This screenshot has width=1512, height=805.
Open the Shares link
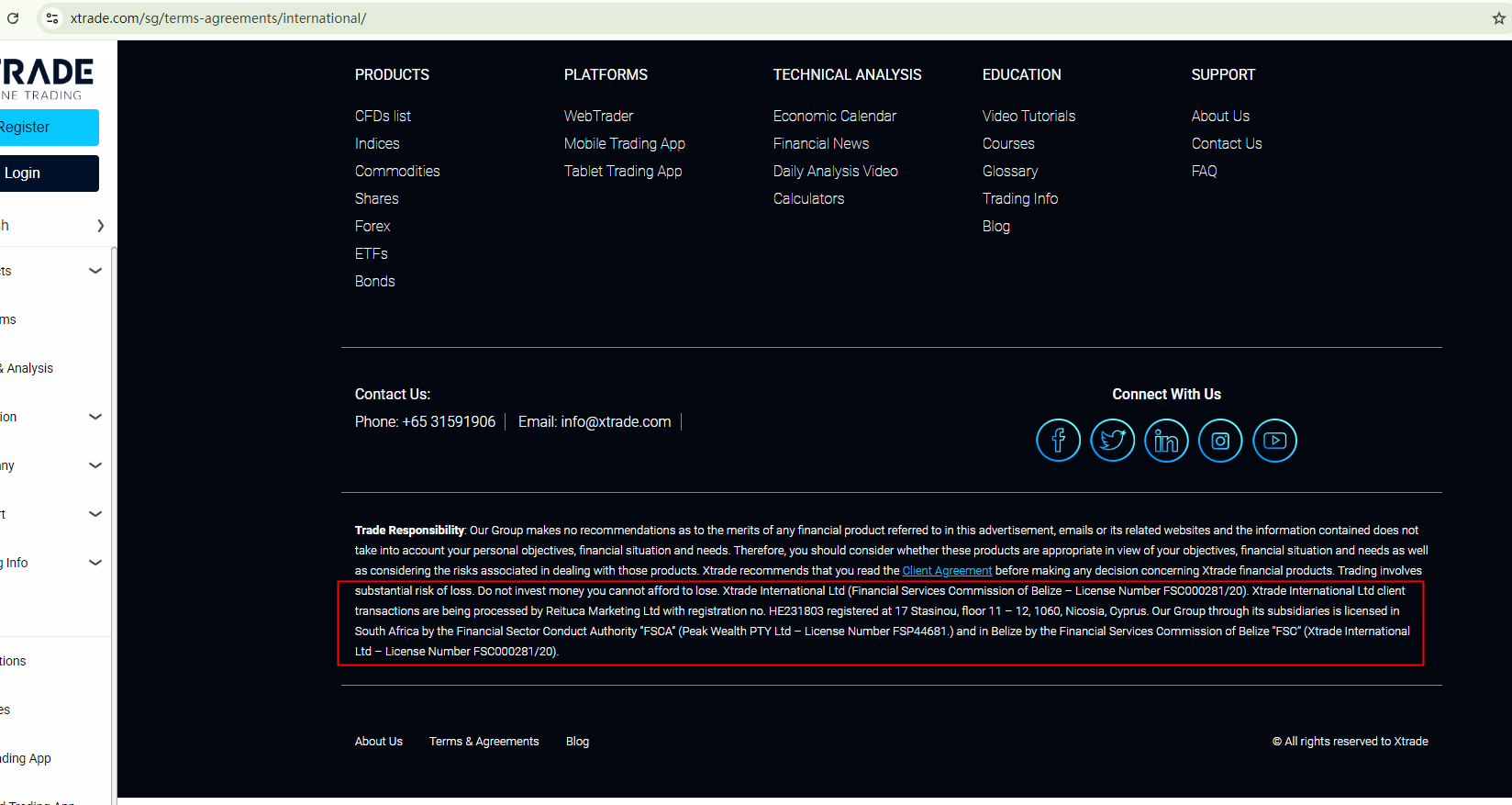pos(376,199)
